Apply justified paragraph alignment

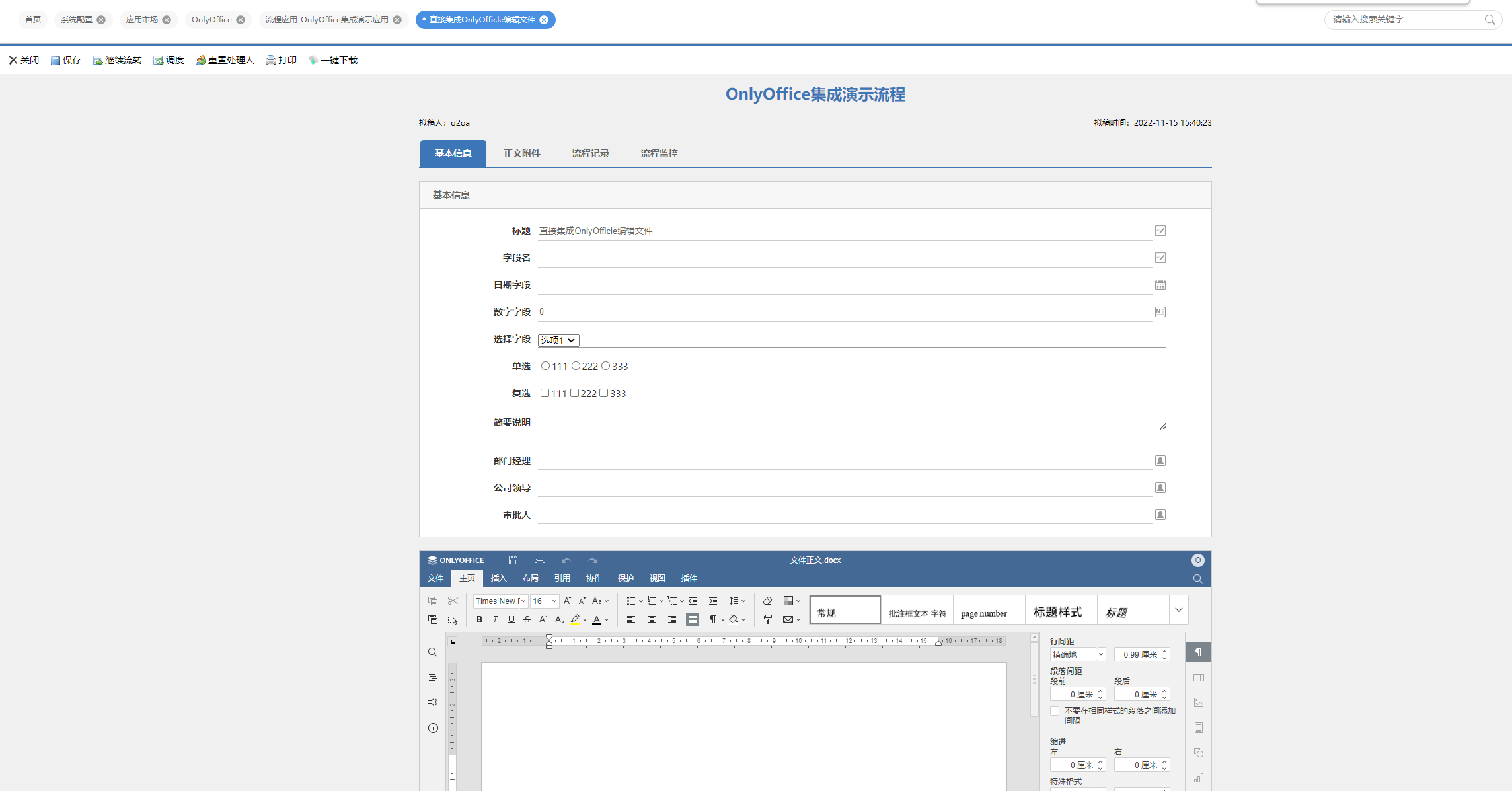point(692,619)
